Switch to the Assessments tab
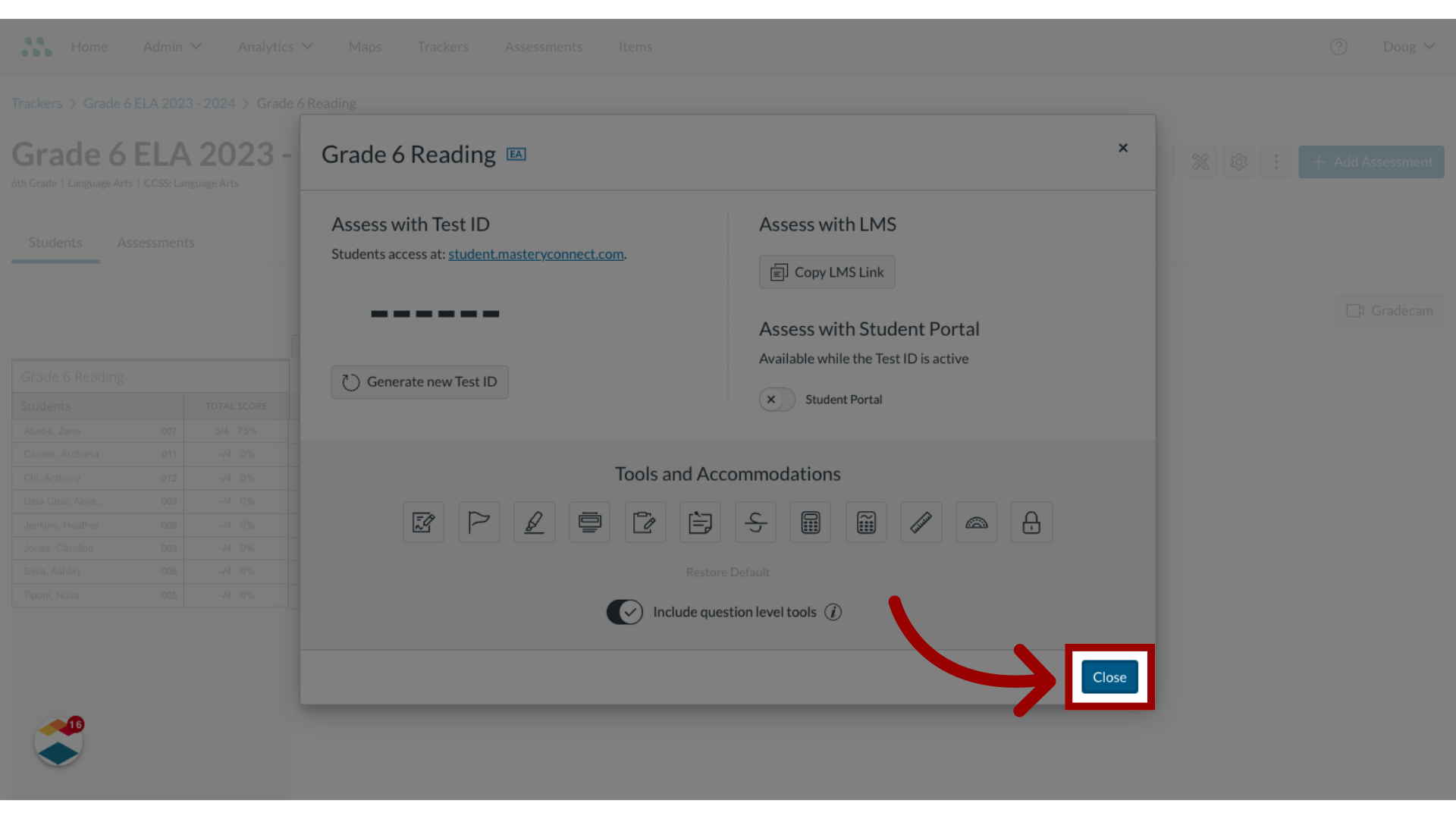The image size is (1456, 819). pos(155,242)
